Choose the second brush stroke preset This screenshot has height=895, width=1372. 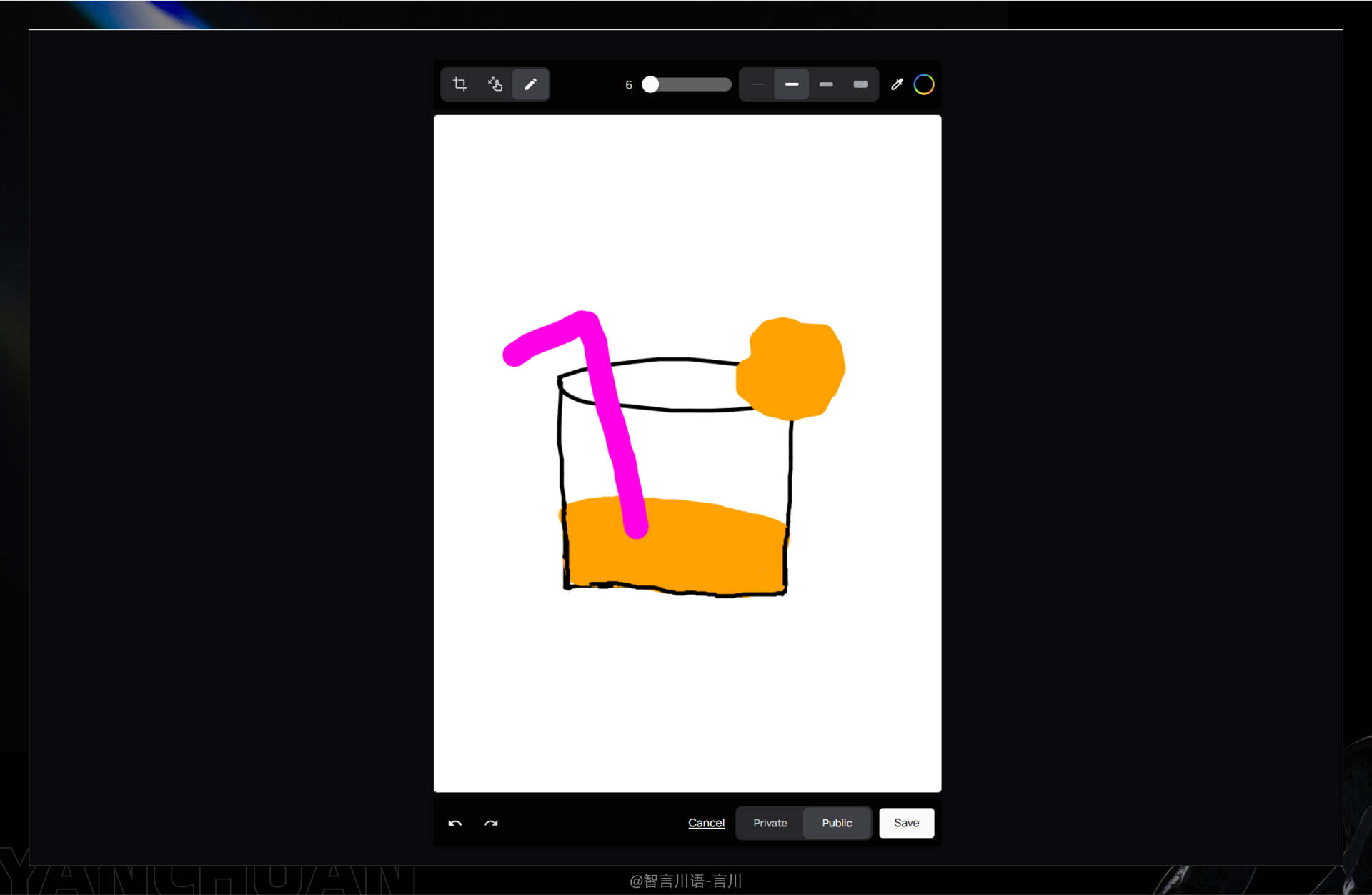click(792, 84)
